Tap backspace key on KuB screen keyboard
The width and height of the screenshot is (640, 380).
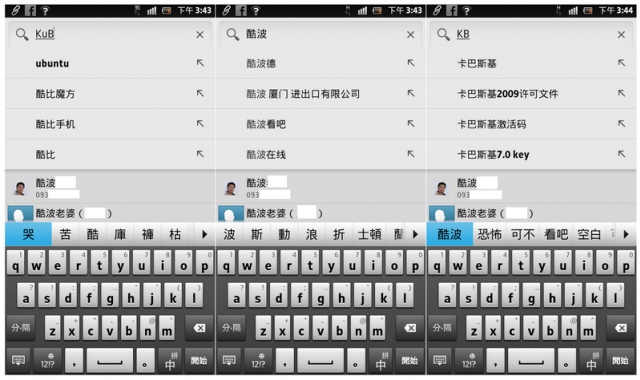[199, 328]
